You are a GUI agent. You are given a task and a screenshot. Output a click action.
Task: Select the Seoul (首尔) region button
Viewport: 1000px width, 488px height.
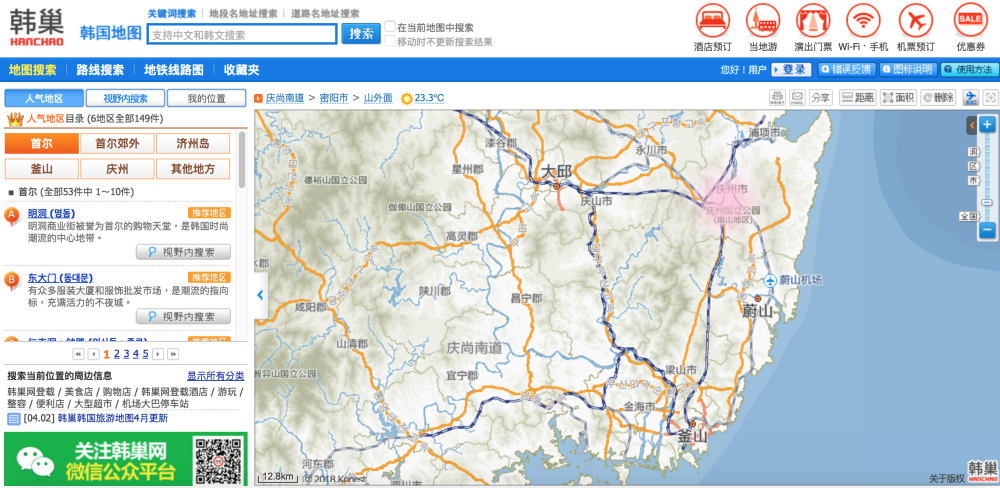coord(41,144)
